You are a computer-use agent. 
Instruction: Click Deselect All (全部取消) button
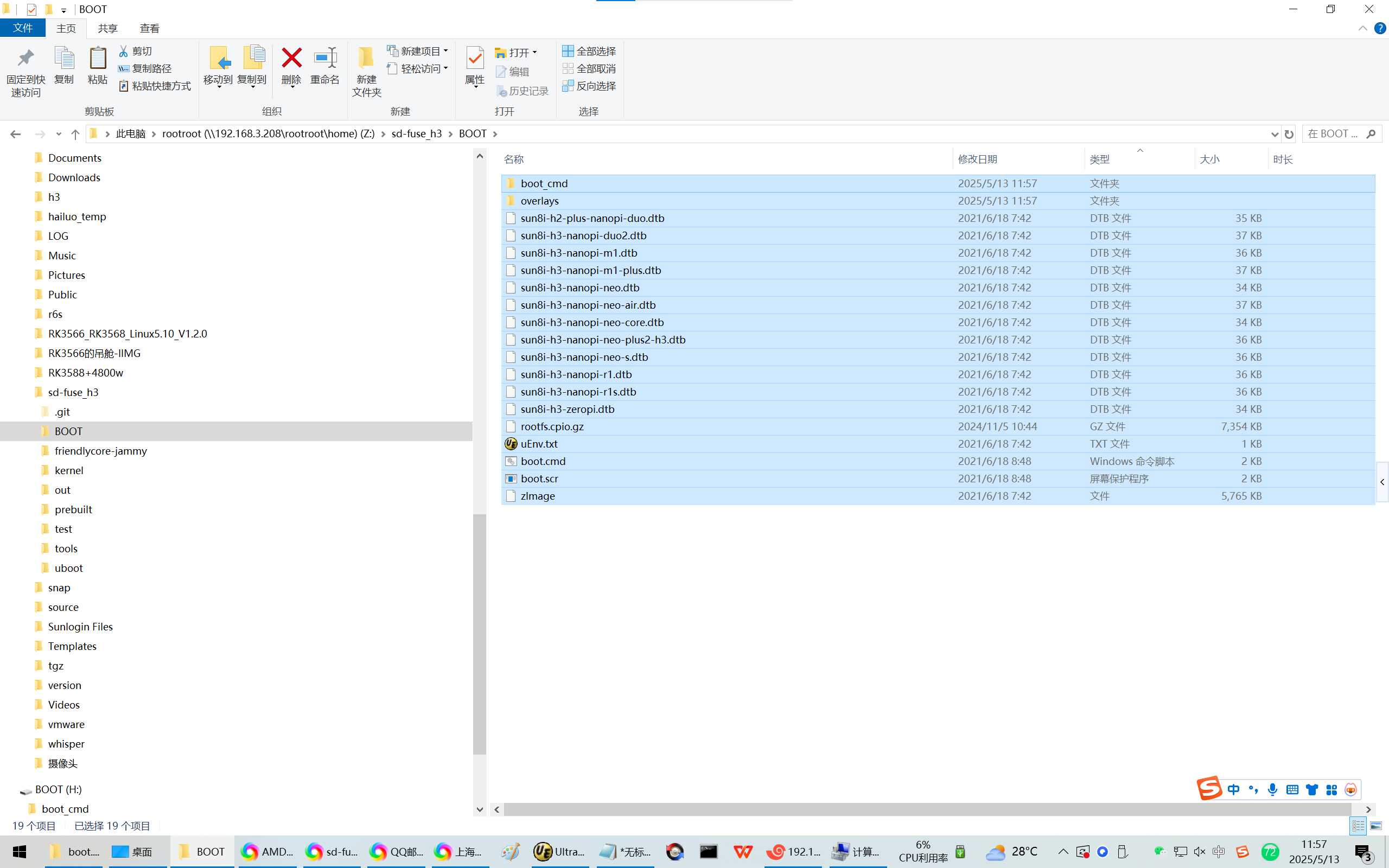589,69
